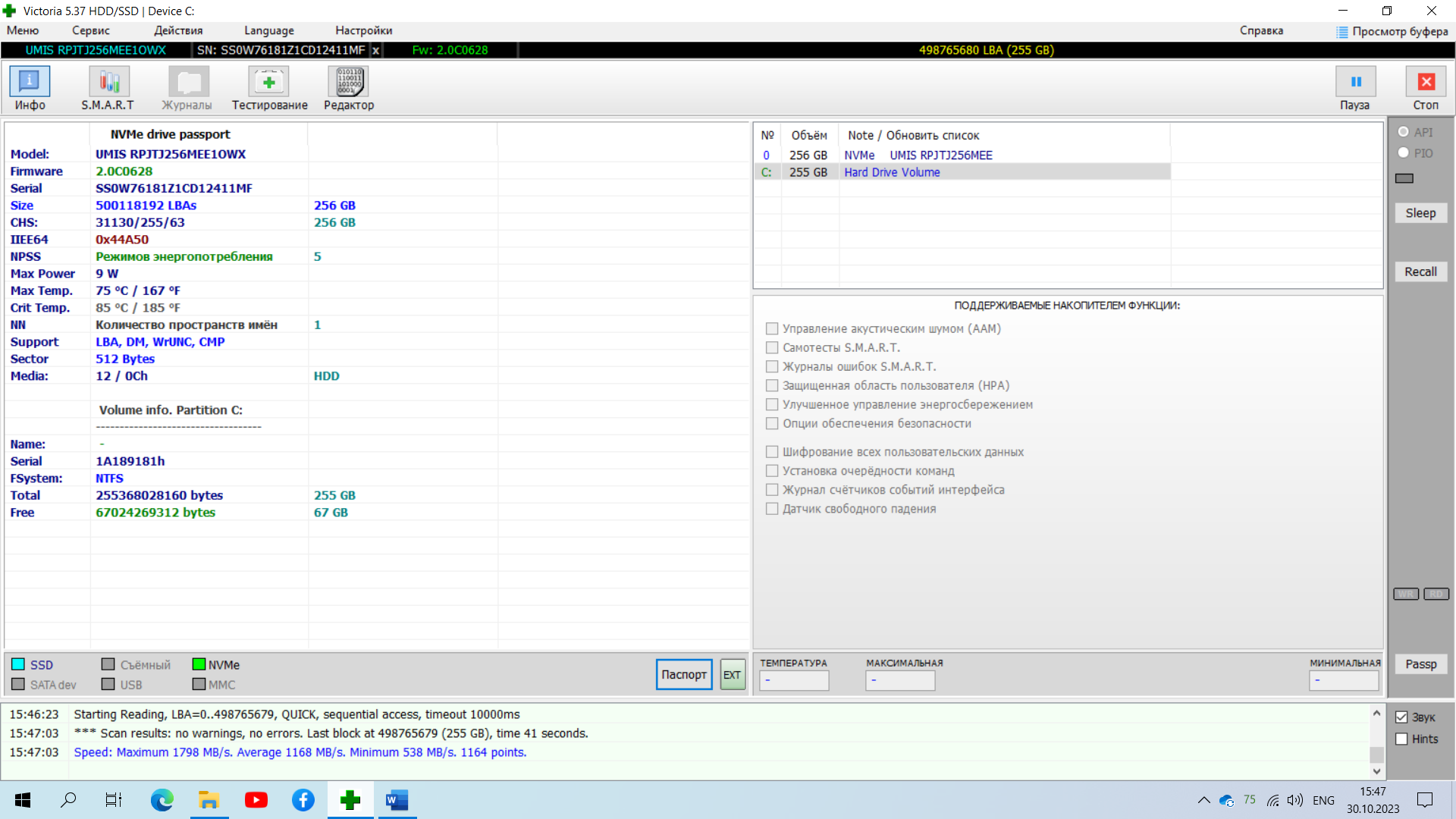Open the S.M.A.R.T attributes view
The image size is (1456, 819).
108,88
